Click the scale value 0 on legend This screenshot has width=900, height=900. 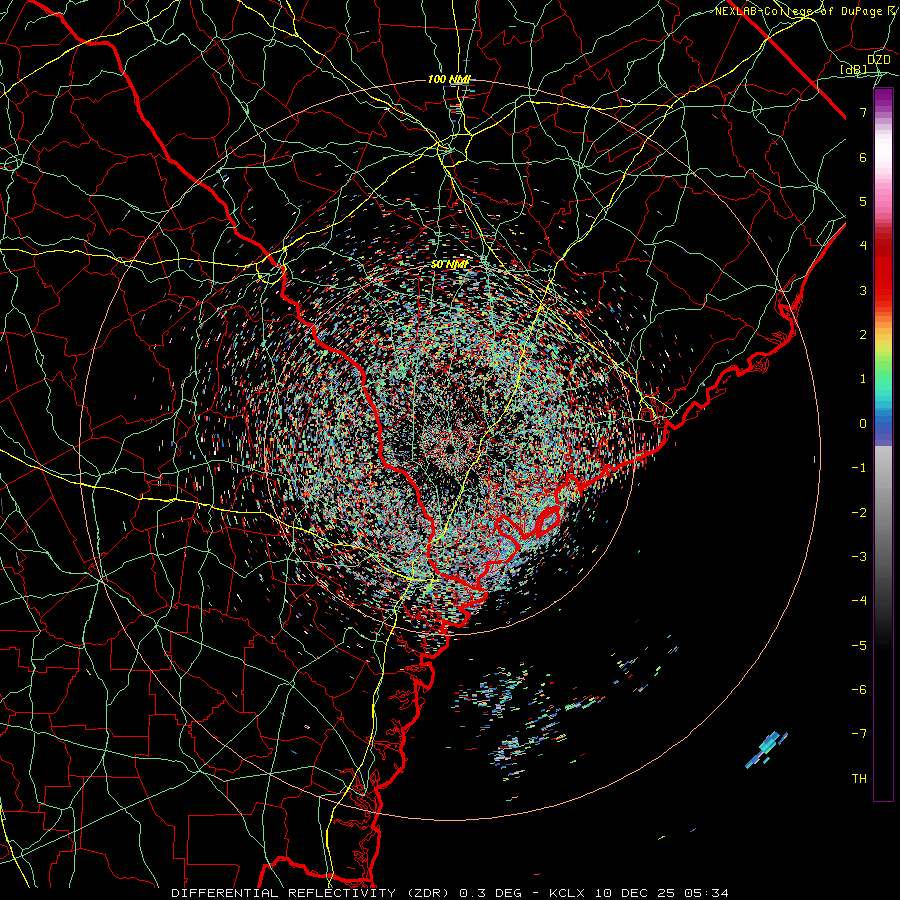(863, 424)
